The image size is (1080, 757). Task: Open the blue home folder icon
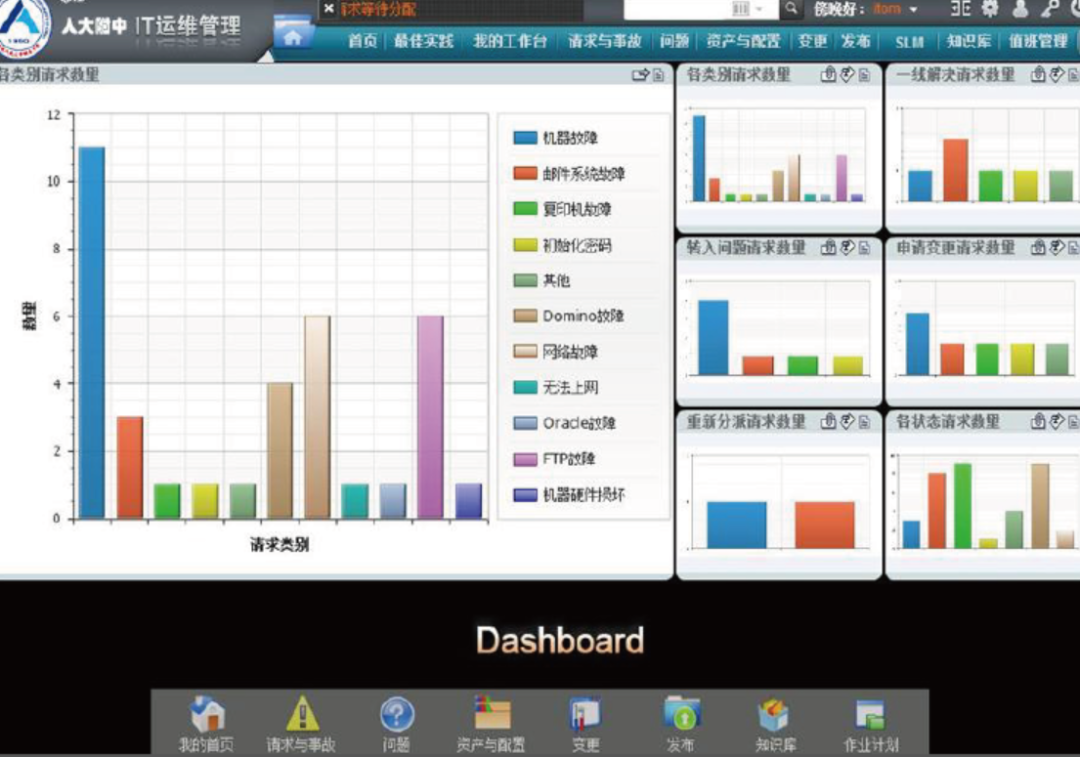293,34
